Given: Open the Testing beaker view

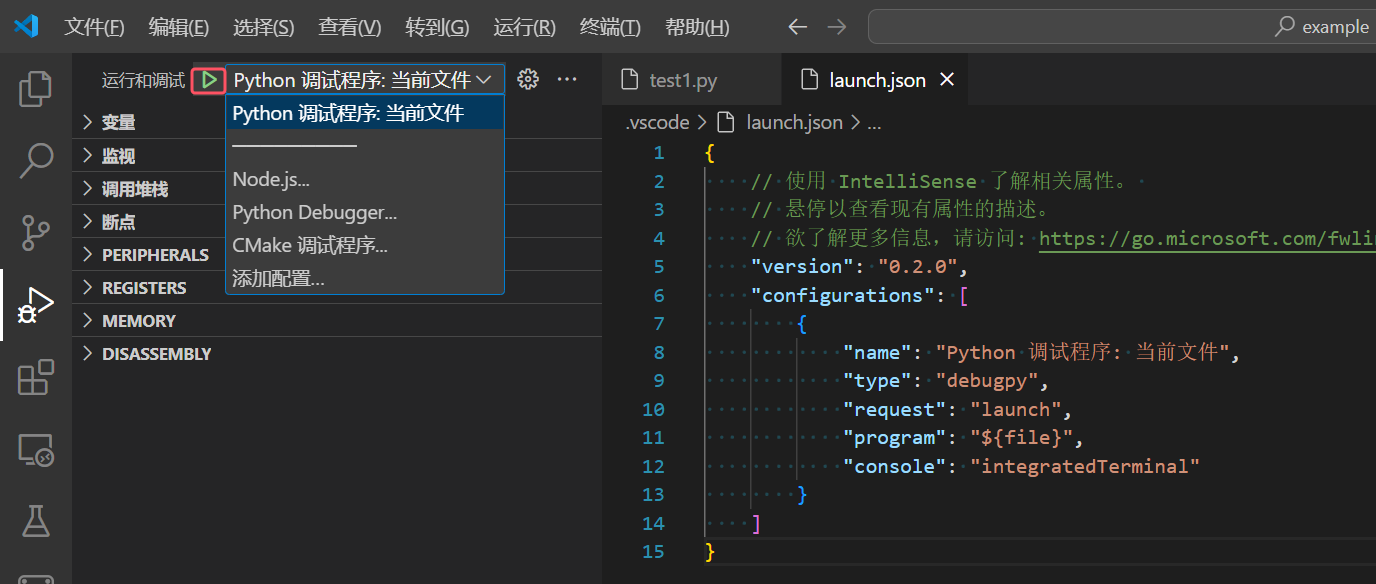Looking at the screenshot, I should click(36, 521).
